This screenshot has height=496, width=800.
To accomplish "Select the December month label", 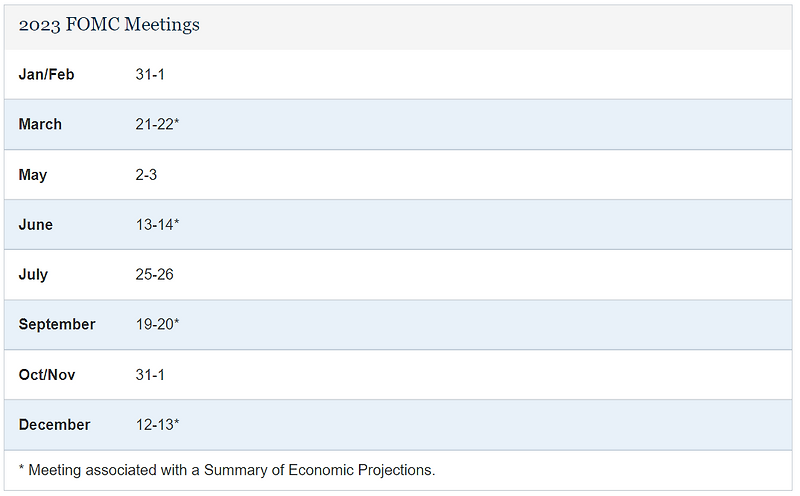I will tap(54, 425).
